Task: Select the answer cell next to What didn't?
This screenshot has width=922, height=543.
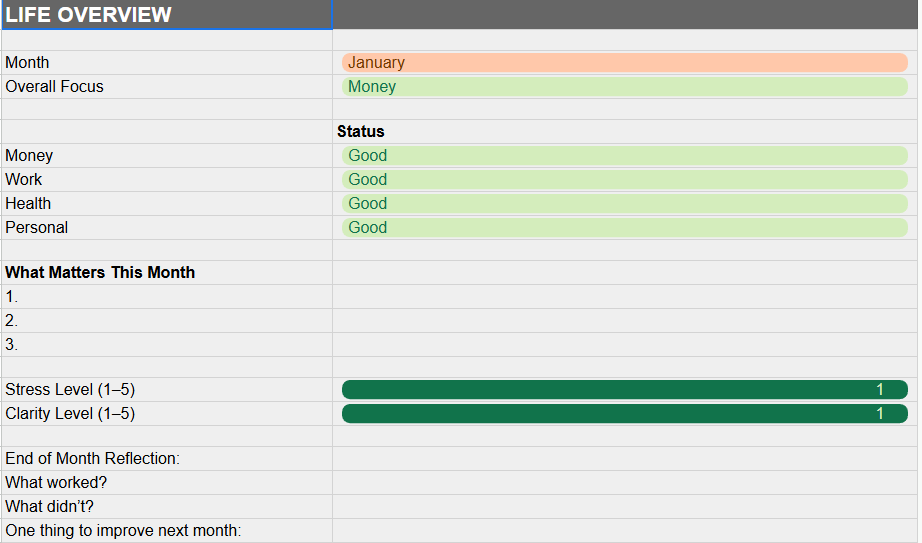Action: 624,507
